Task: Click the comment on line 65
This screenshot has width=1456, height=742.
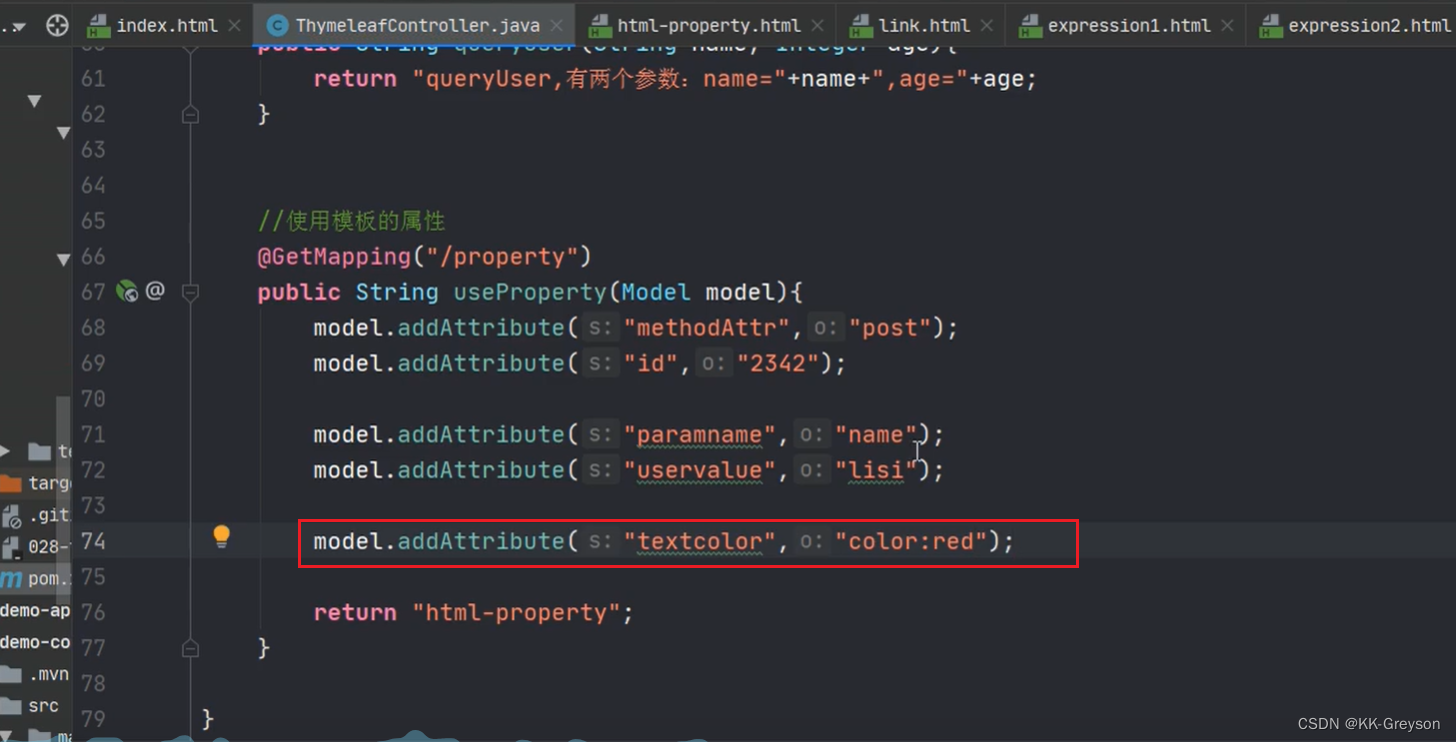Action: tap(351, 221)
